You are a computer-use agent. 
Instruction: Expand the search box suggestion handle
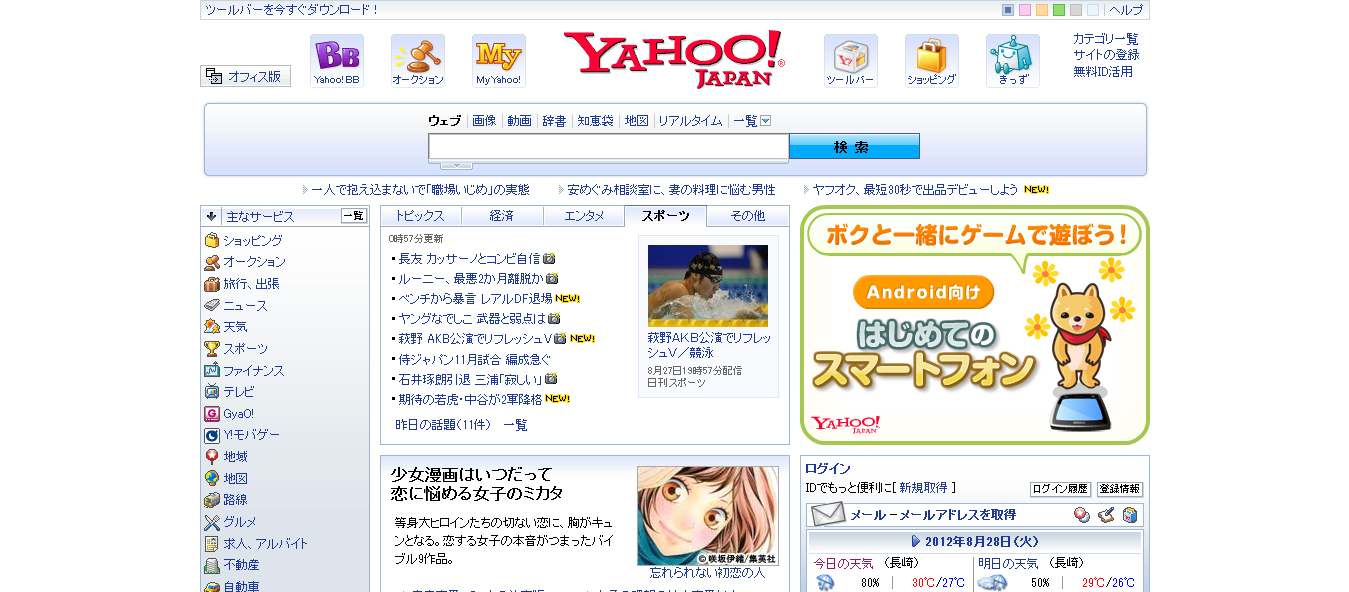[456, 165]
